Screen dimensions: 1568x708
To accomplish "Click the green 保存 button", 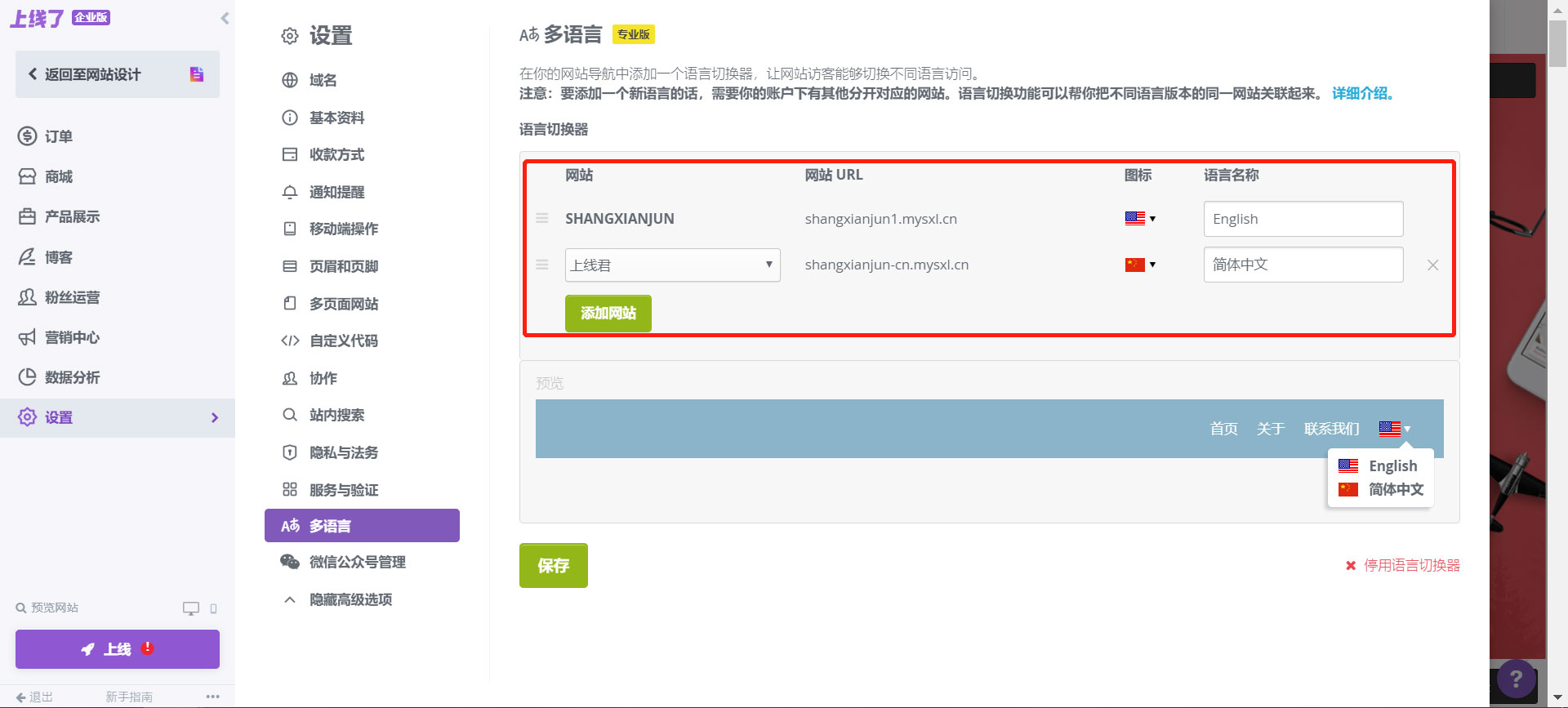I will (554, 565).
